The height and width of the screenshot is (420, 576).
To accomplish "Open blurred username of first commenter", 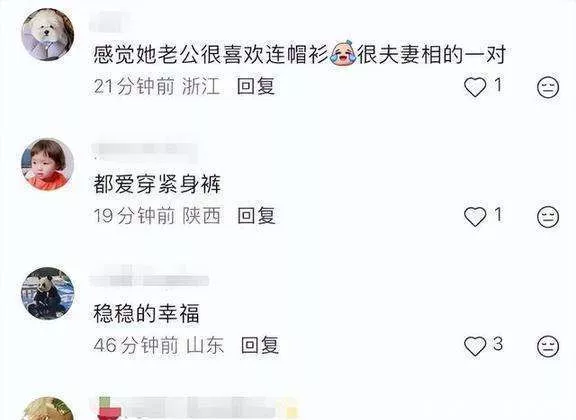I will [108, 21].
